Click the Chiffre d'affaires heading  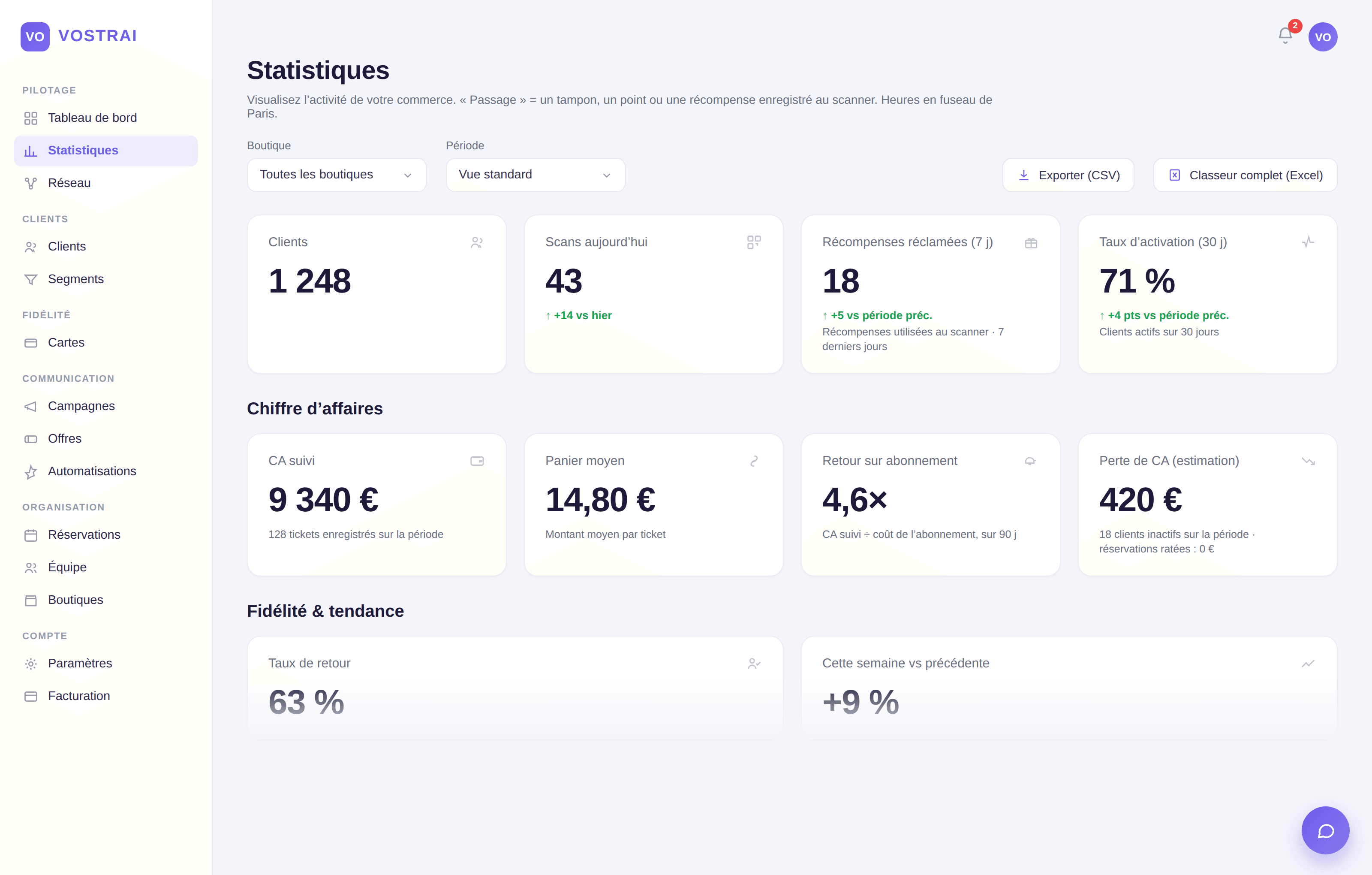point(315,409)
